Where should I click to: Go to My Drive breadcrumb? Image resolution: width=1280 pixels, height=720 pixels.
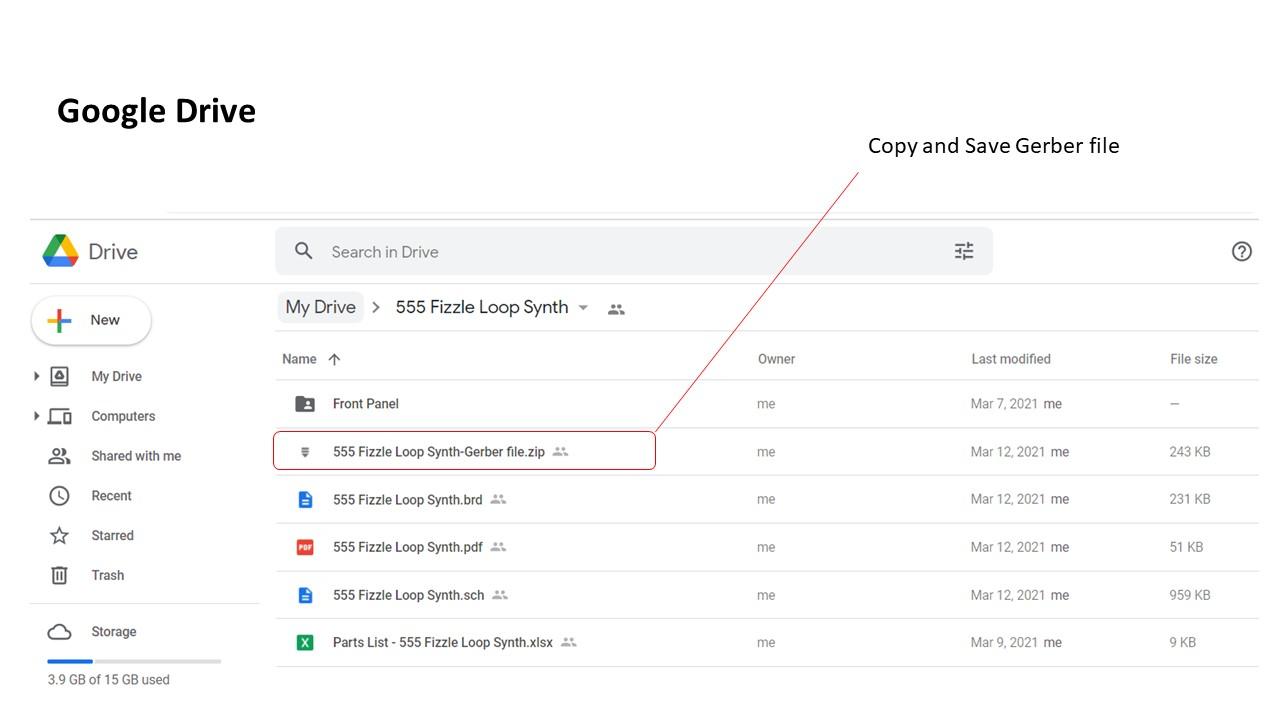click(x=320, y=307)
